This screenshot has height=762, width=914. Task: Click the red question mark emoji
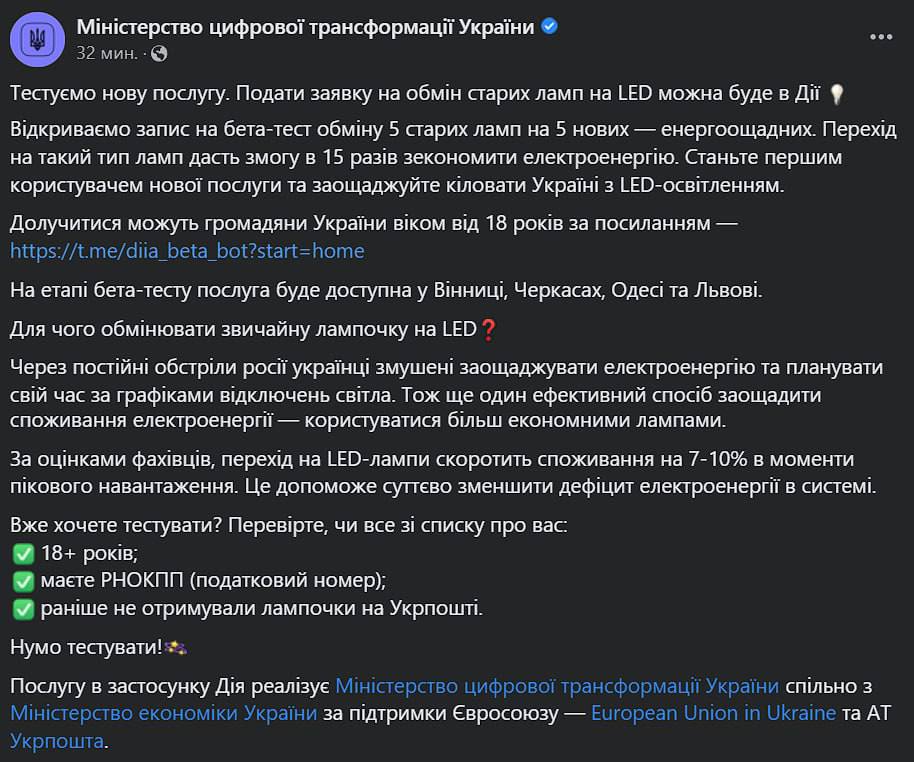(489, 328)
